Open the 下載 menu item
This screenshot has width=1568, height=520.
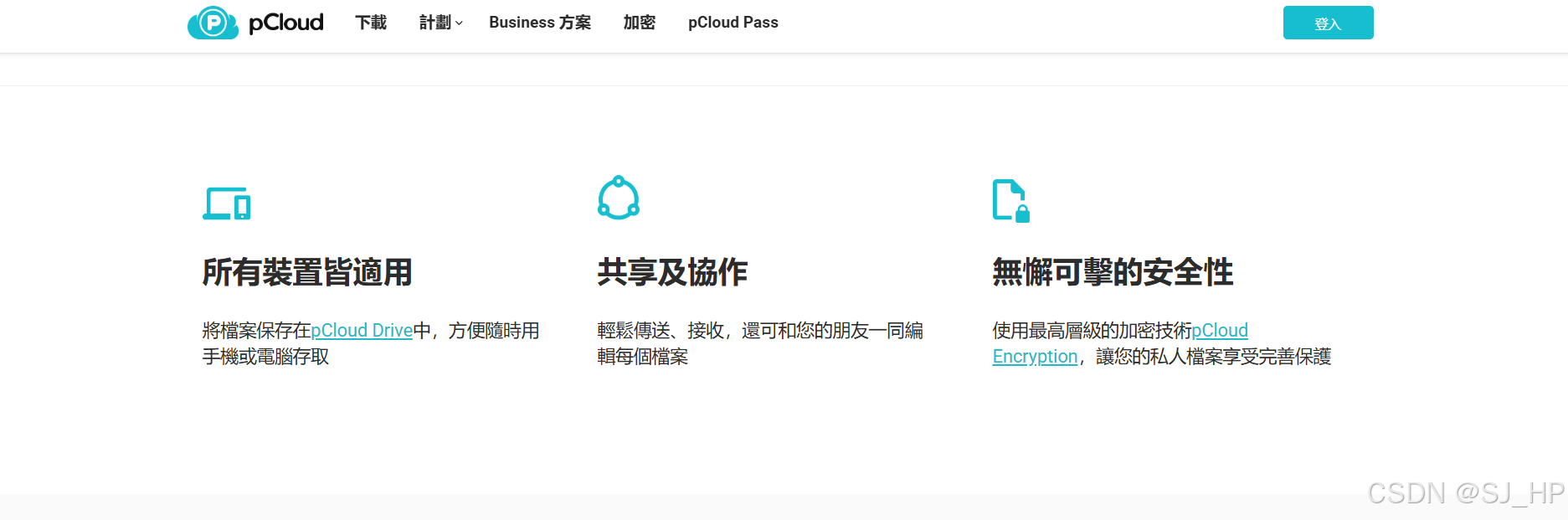(371, 23)
